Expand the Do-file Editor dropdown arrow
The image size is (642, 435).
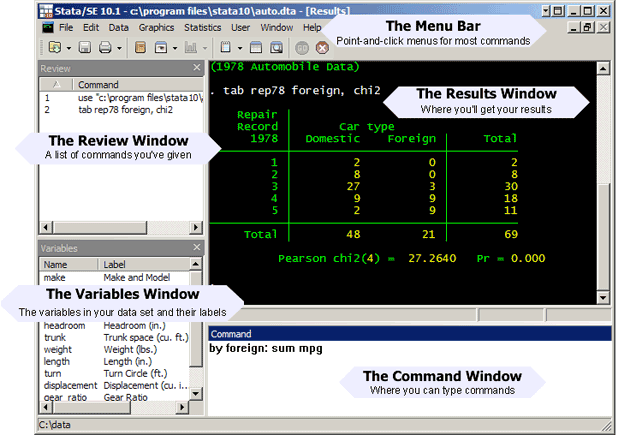(x=240, y=48)
